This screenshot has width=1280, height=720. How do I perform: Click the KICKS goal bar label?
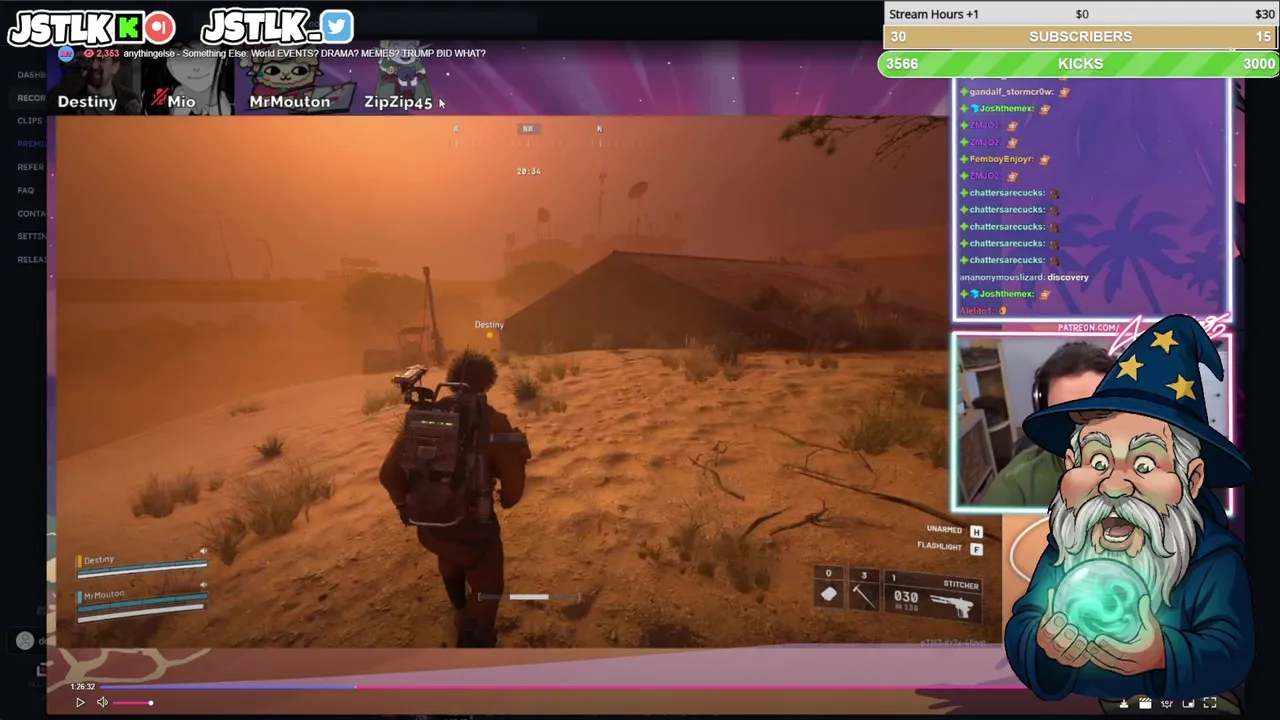pyautogui.click(x=1080, y=63)
